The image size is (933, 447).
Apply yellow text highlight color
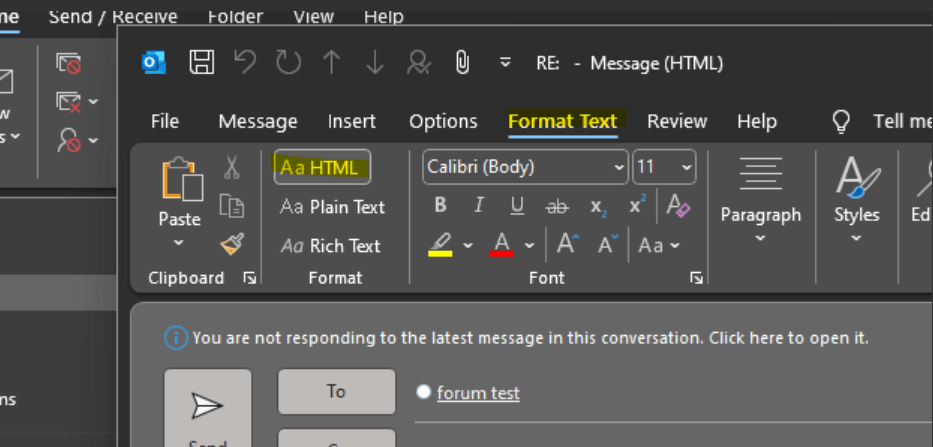(441, 245)
